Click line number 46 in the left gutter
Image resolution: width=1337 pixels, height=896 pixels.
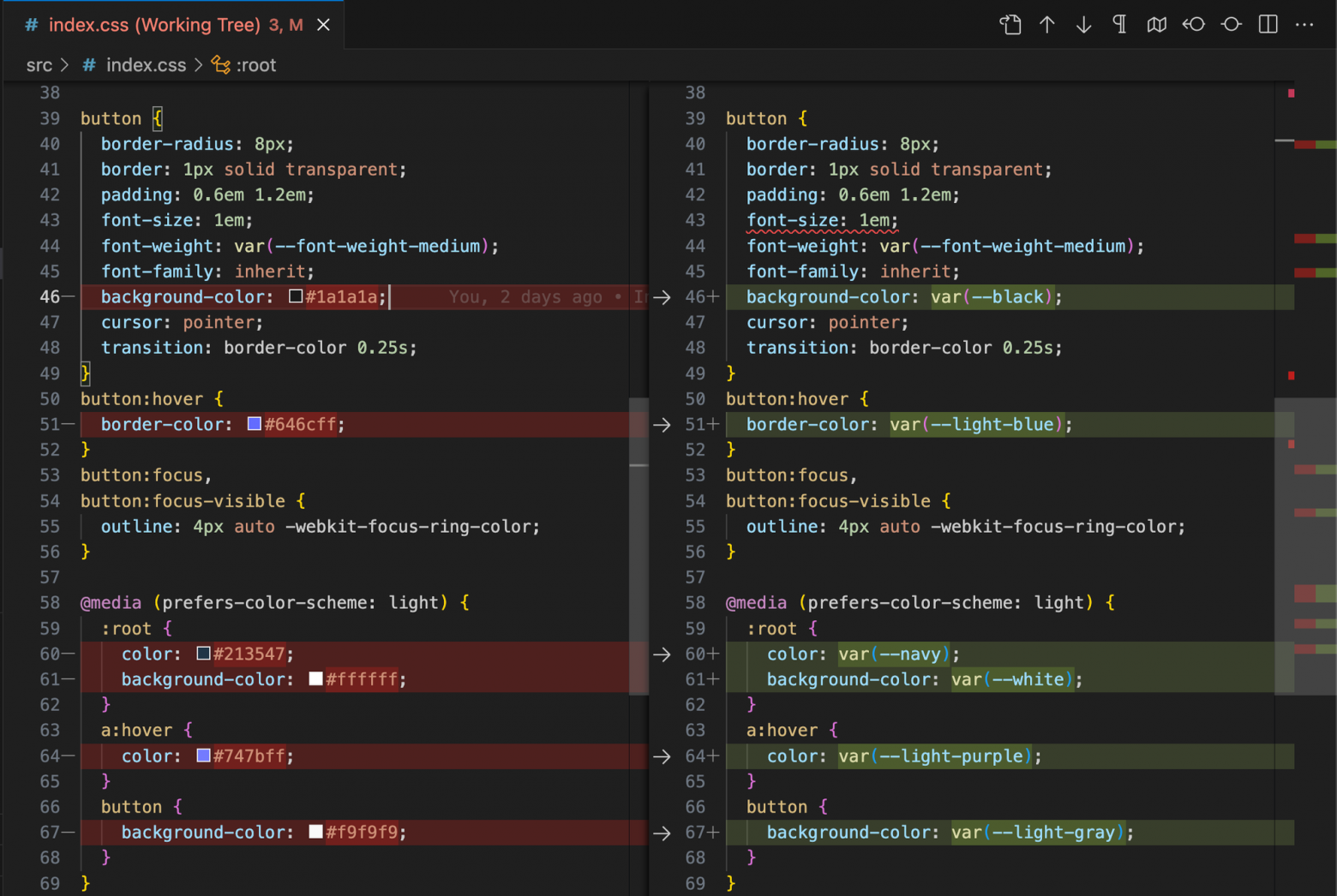click(x=50, y=297)
